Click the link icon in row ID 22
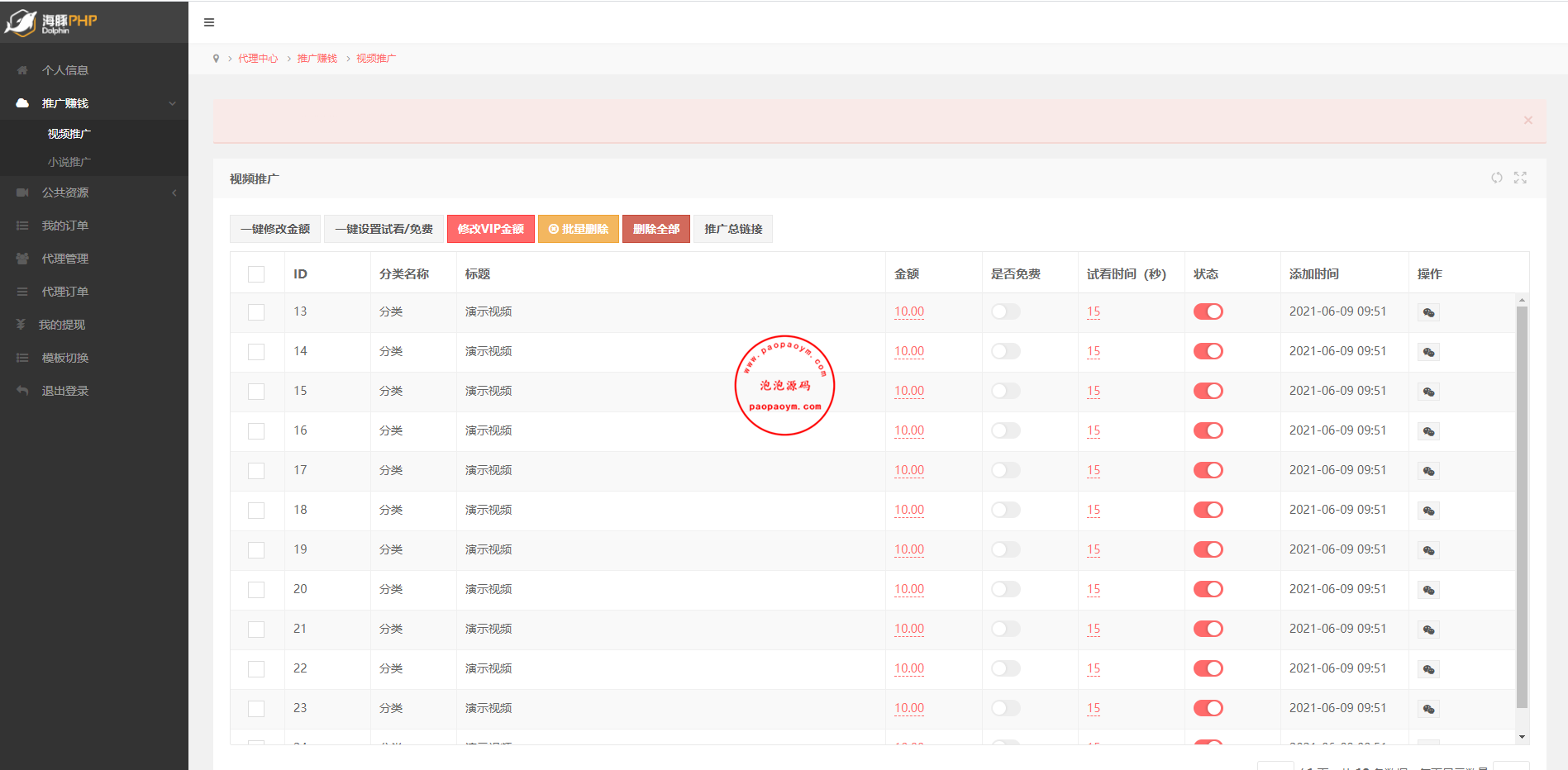 (x=1428, y=669)
